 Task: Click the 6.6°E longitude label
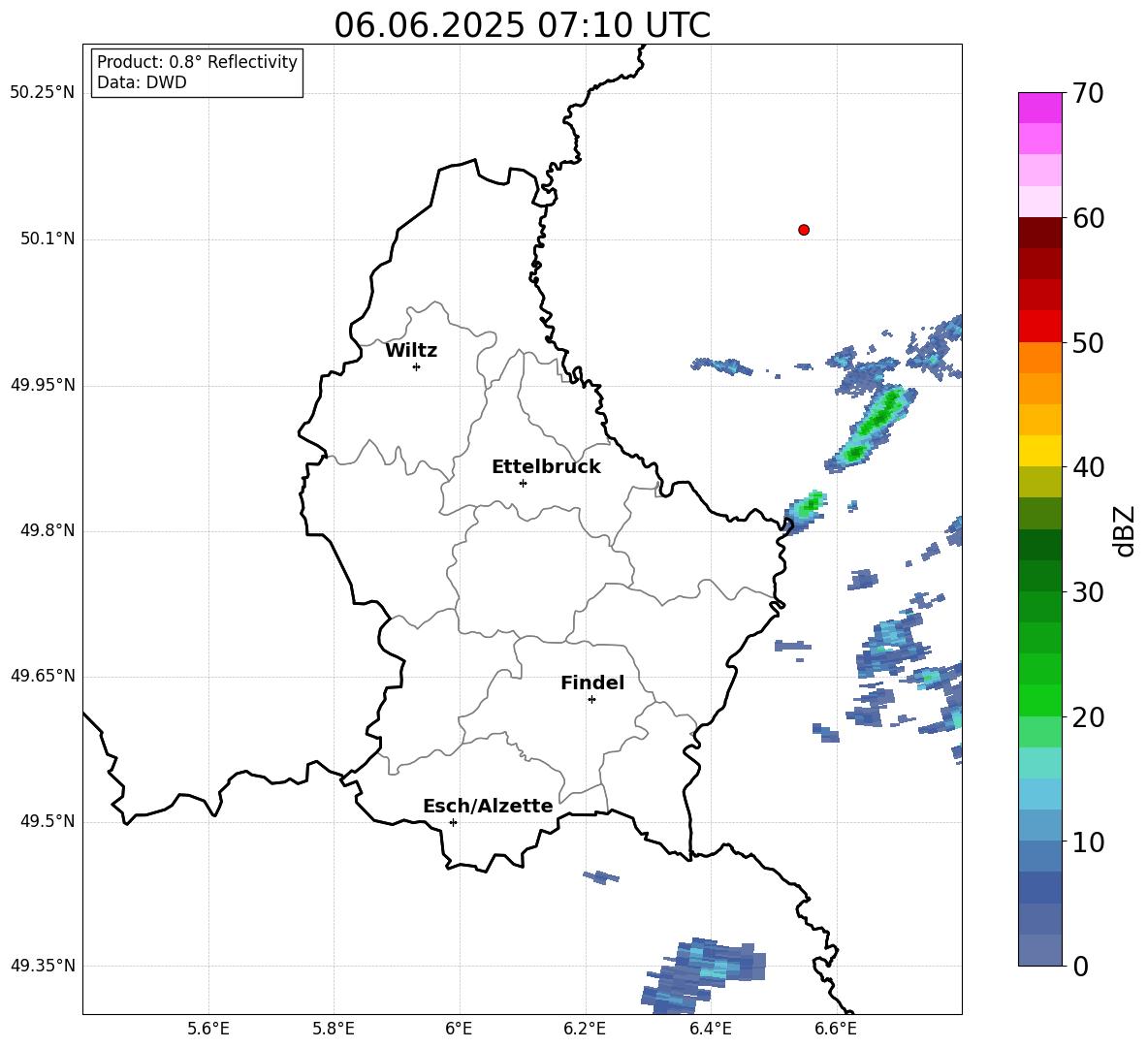[x=836, y=1029]
